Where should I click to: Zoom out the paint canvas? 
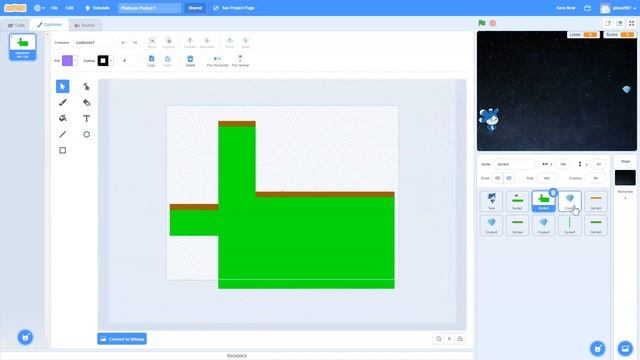click(439, 339)
